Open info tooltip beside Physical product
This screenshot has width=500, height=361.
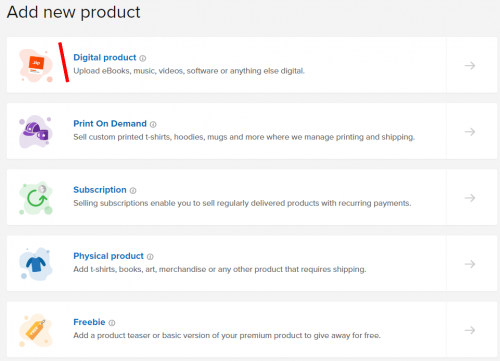pyautogui.click(x=150, y=257)
